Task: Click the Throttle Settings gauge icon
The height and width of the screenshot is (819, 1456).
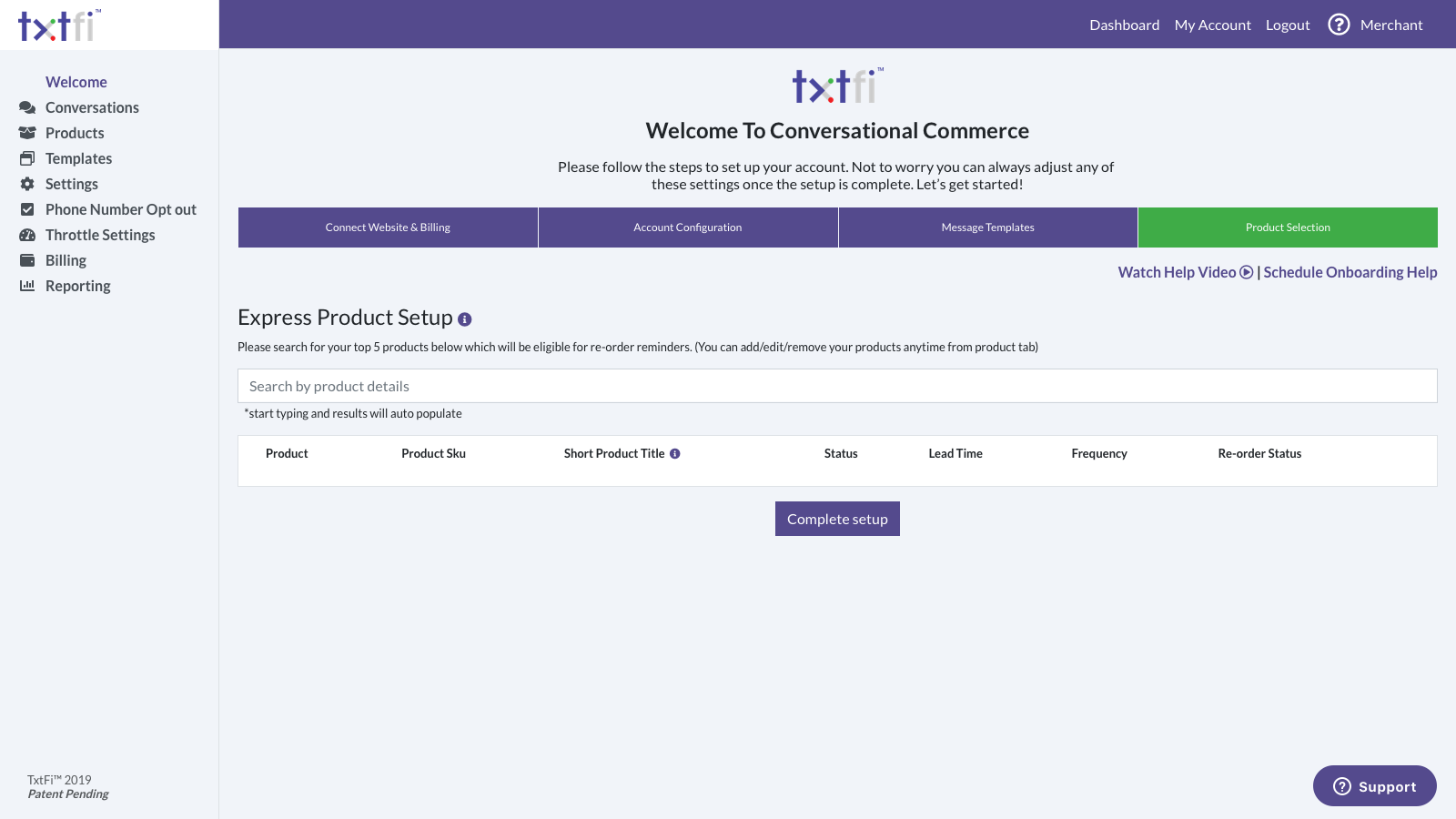Action: click(27, 235)
